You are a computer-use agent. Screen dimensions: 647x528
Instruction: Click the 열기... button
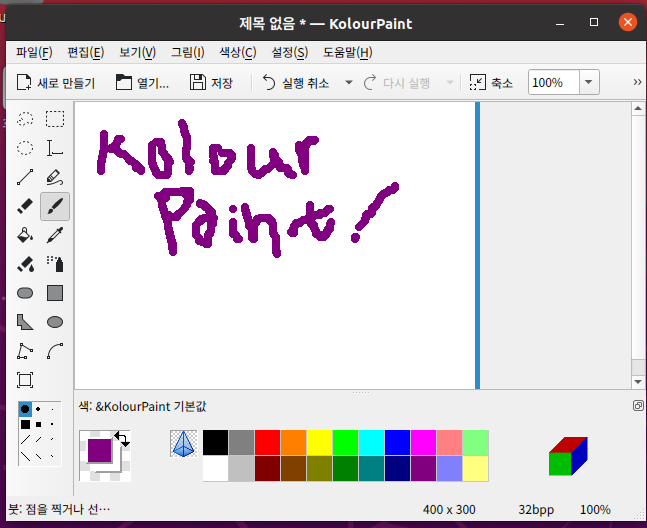tap(142, 82)
